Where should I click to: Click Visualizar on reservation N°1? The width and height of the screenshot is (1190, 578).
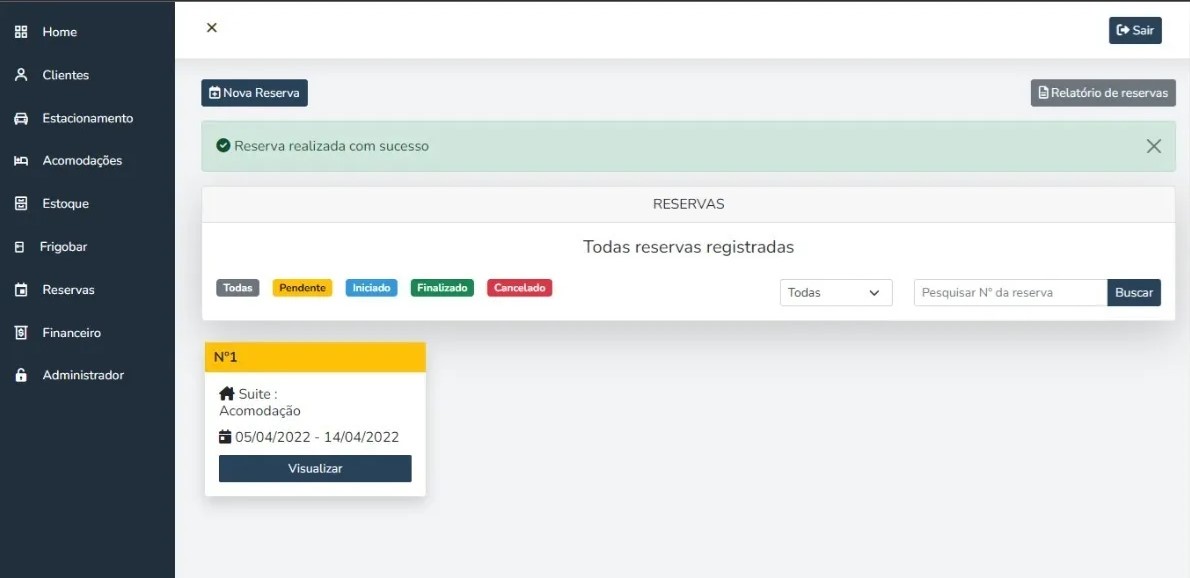click(x=315, y=468)
